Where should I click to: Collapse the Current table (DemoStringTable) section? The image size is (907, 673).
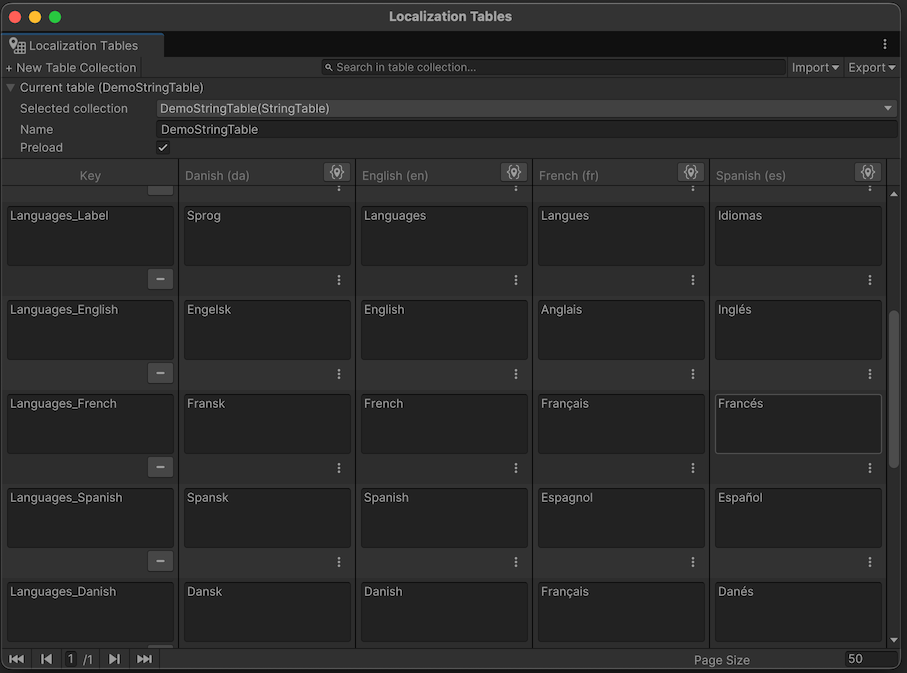(x=9, y=87)
